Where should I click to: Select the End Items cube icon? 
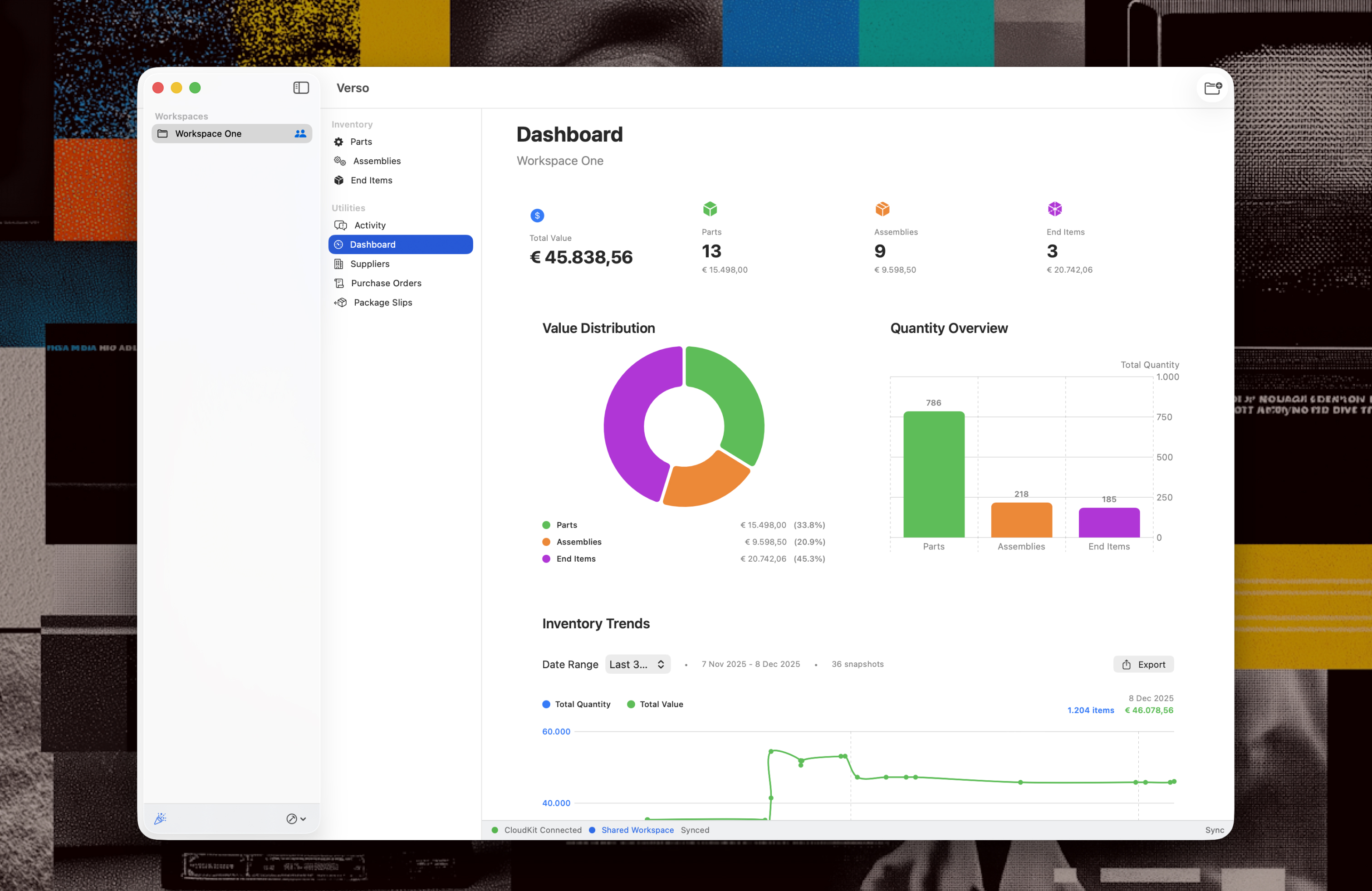click(339, 181)
